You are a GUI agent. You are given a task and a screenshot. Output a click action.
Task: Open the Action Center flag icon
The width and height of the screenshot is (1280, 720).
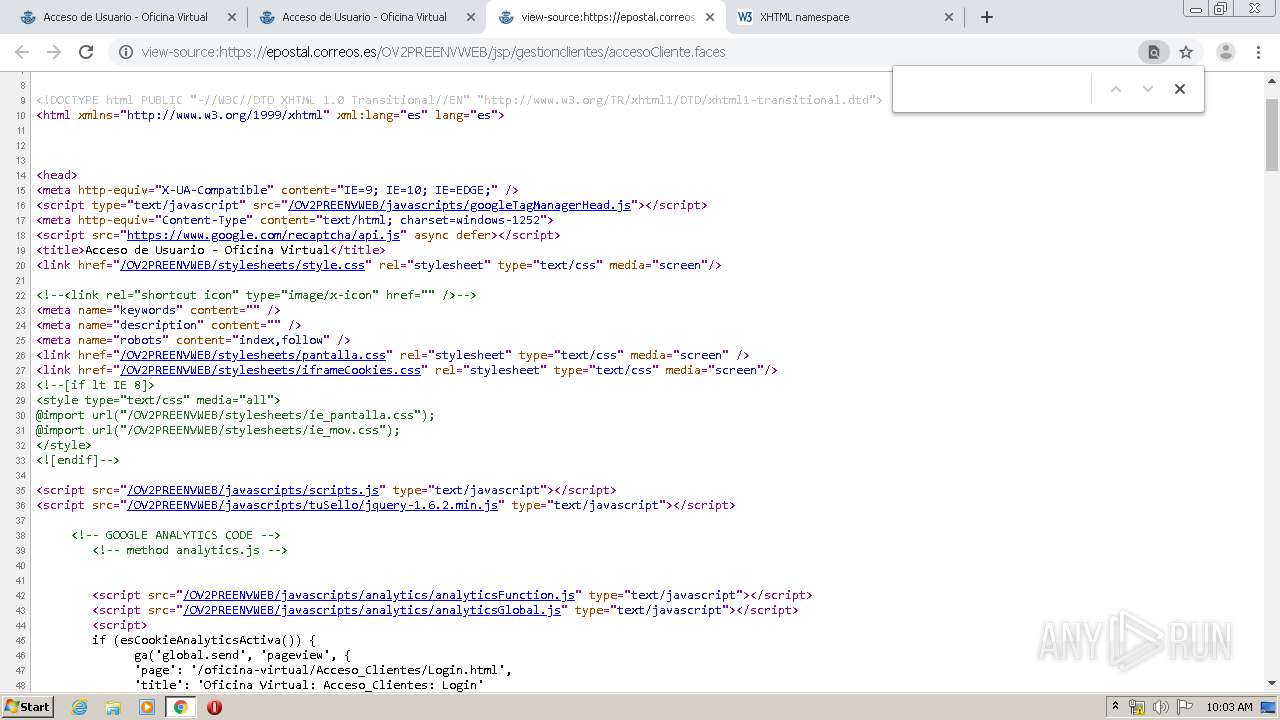[x=1185, y=707]
